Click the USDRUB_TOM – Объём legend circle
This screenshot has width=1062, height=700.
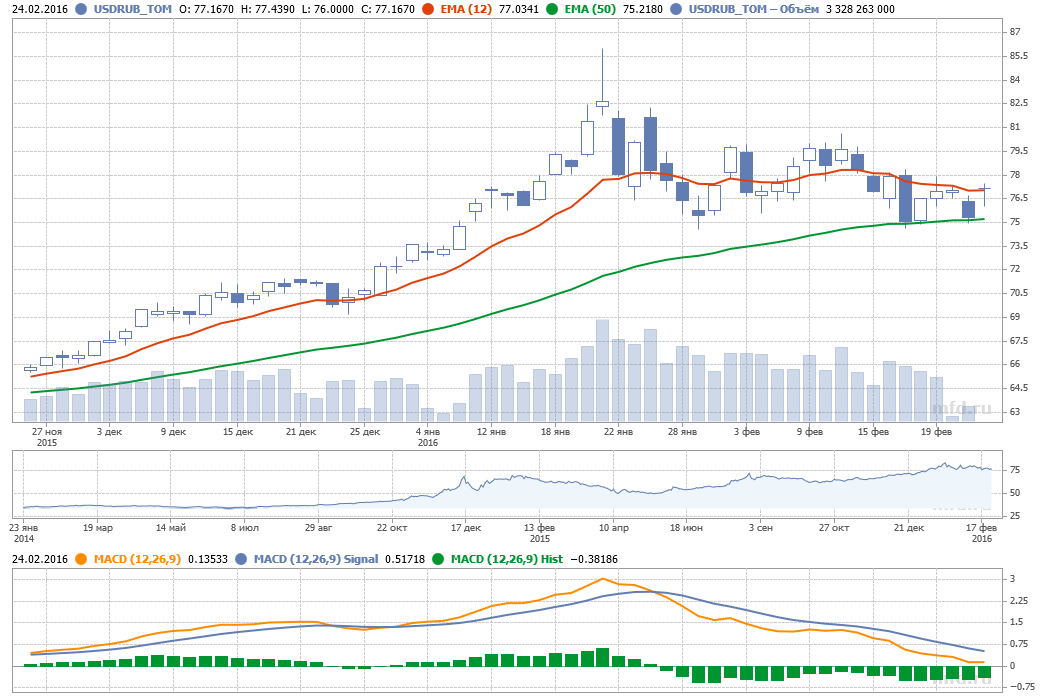point(677,9)
